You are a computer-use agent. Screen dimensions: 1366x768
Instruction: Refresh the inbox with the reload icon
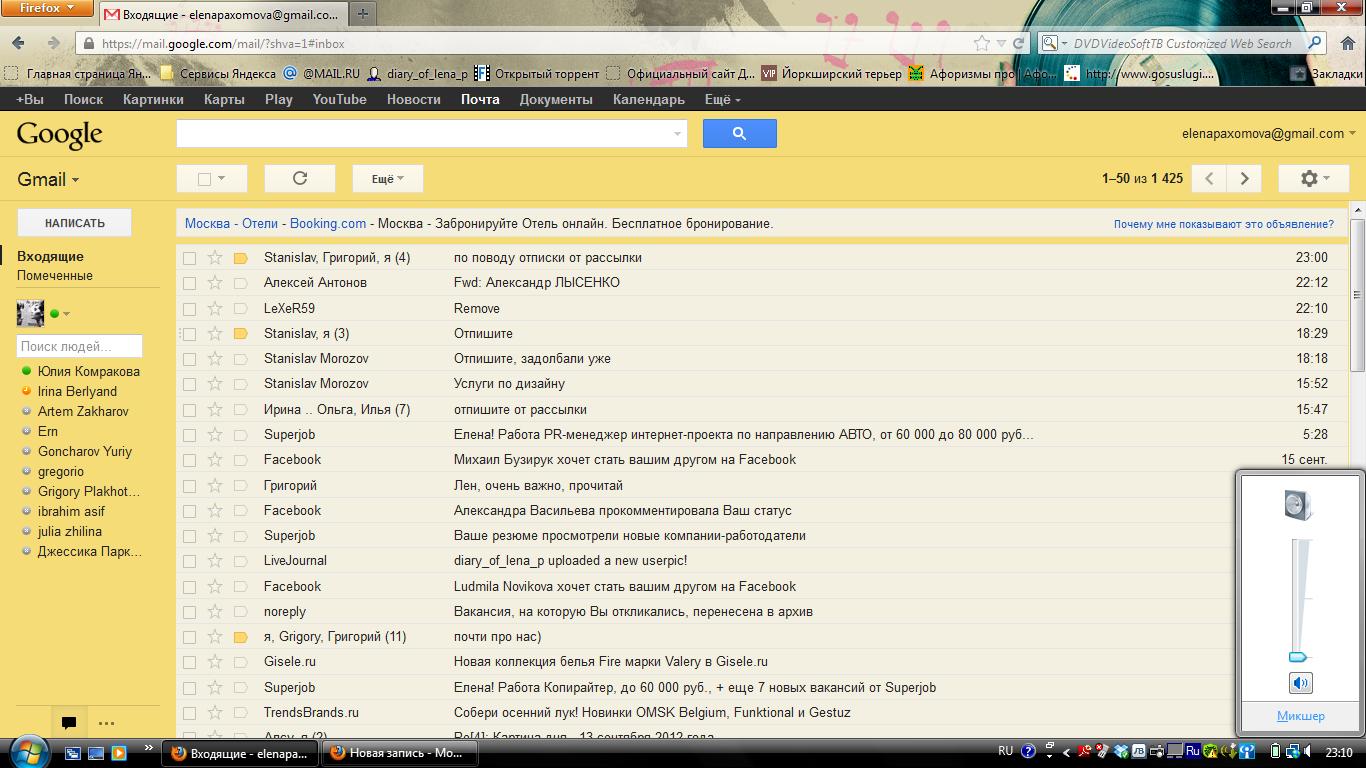[x=299, y=178]
